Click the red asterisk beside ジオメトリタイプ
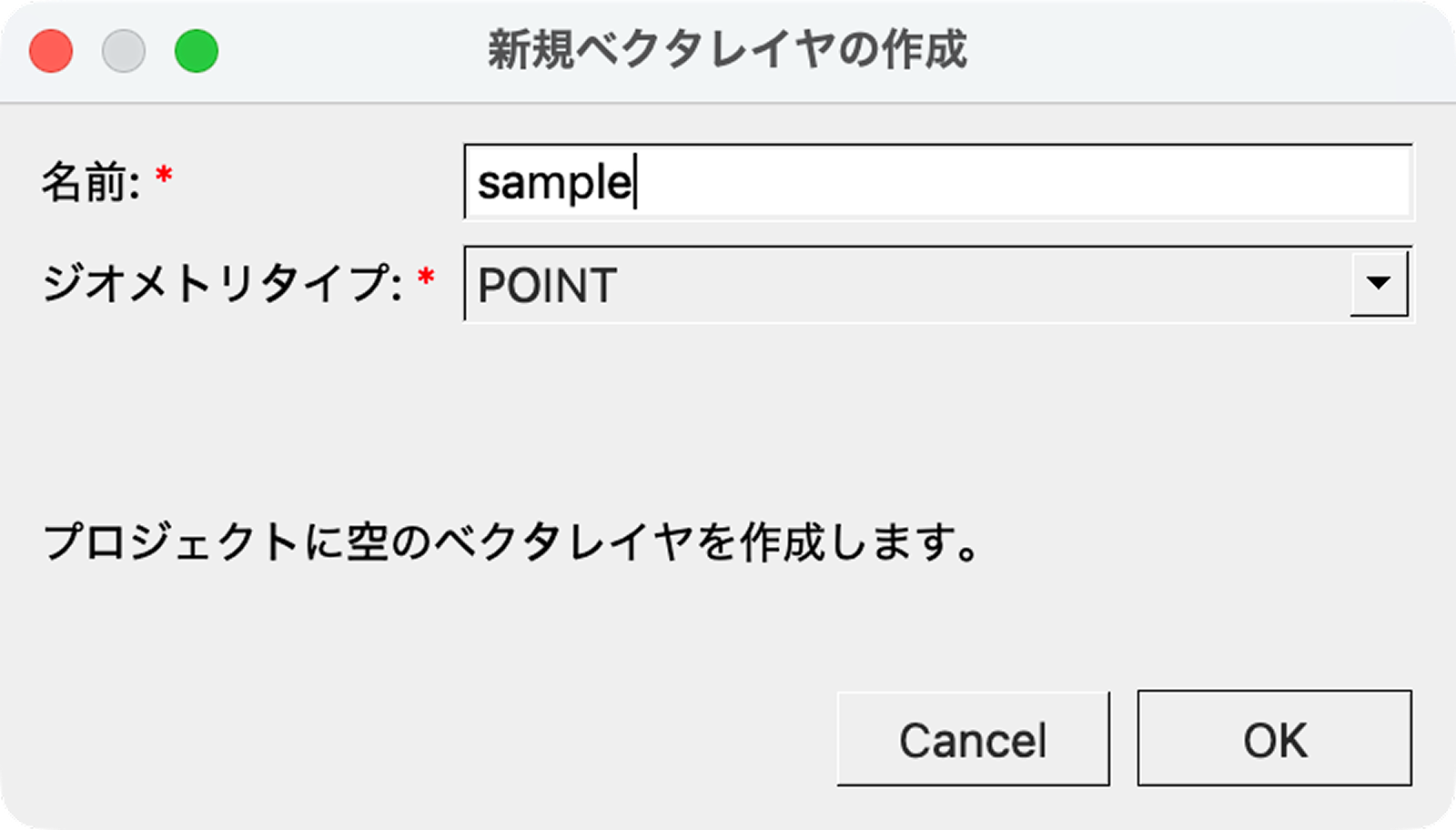1456x830 pixels. coord(426,278)
